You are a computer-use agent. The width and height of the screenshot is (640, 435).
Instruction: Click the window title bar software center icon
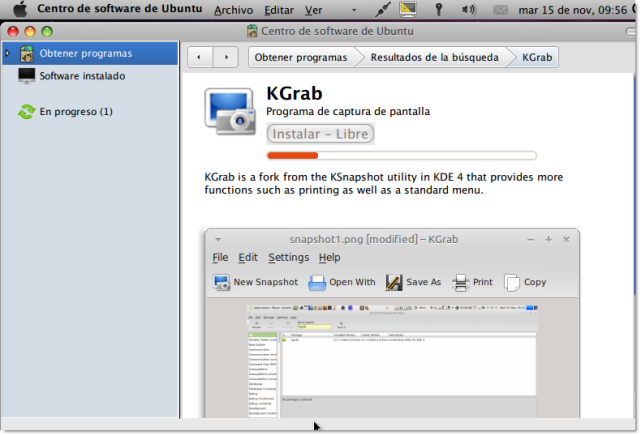click(252, 31)
